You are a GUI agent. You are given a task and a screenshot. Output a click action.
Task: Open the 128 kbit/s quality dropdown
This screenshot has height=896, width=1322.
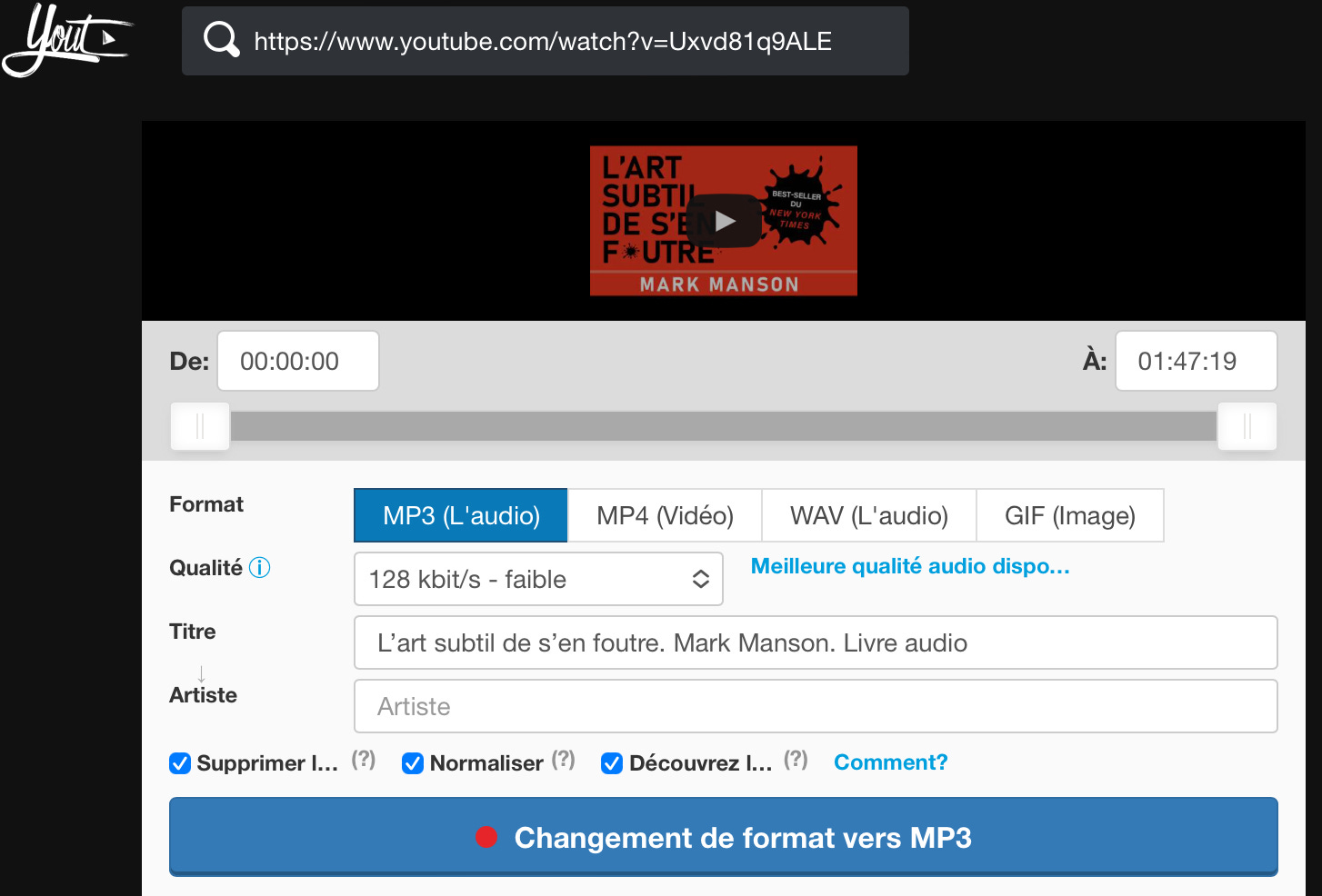(x=538, y=579)
